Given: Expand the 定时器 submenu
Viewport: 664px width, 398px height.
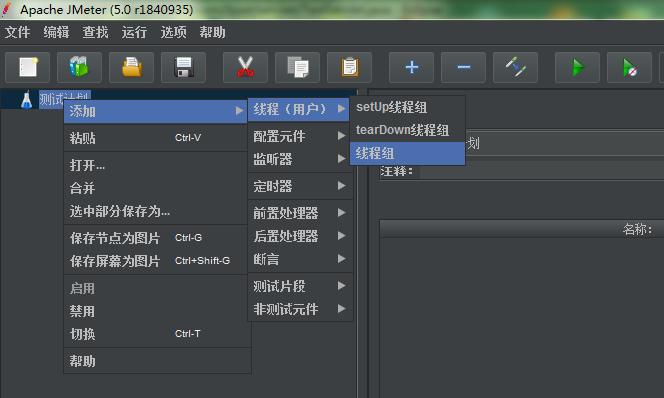Looking at the screenshot, I should 299,186.
